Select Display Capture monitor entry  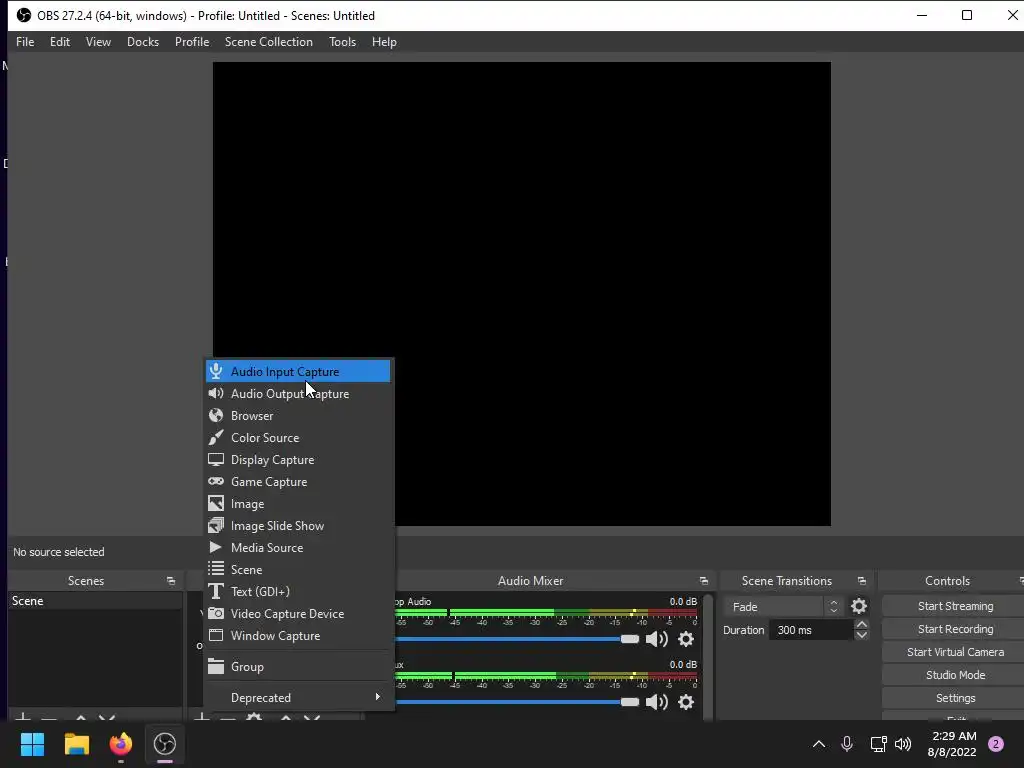[298, 460]
